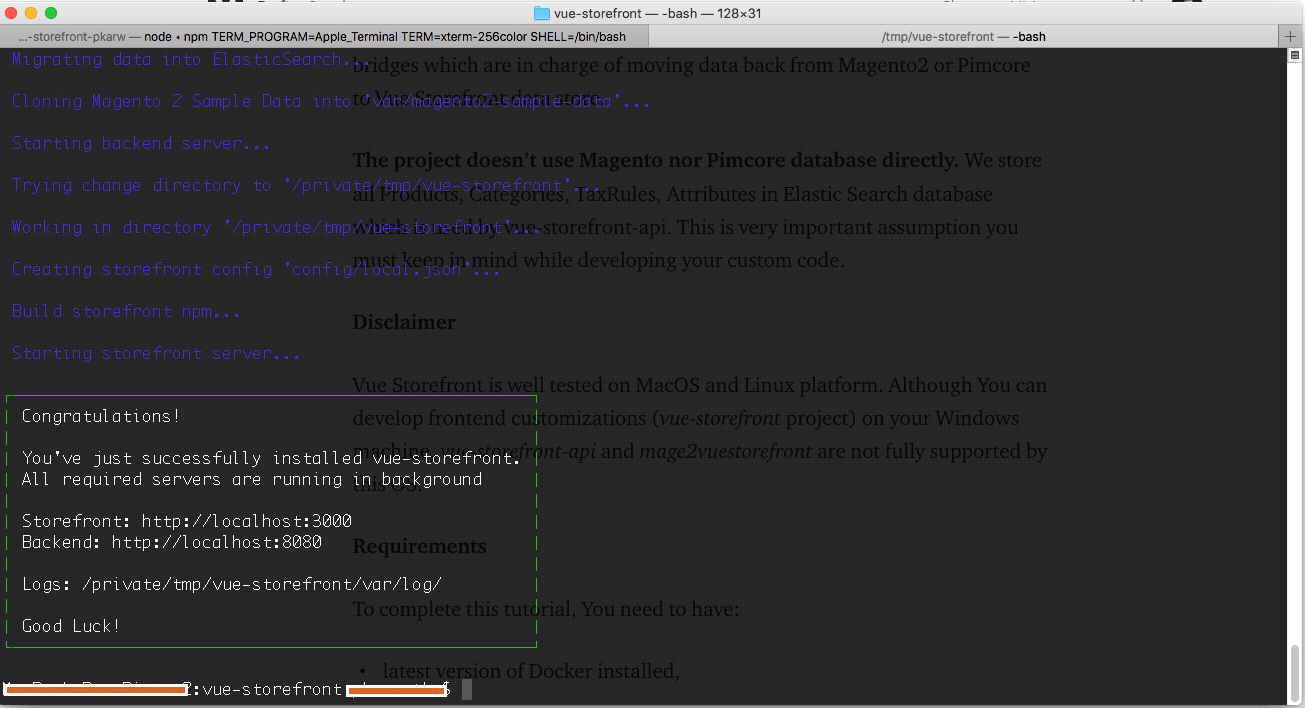
Task: Add a new terminal tab with plus button
Action: coord(1291,37)
